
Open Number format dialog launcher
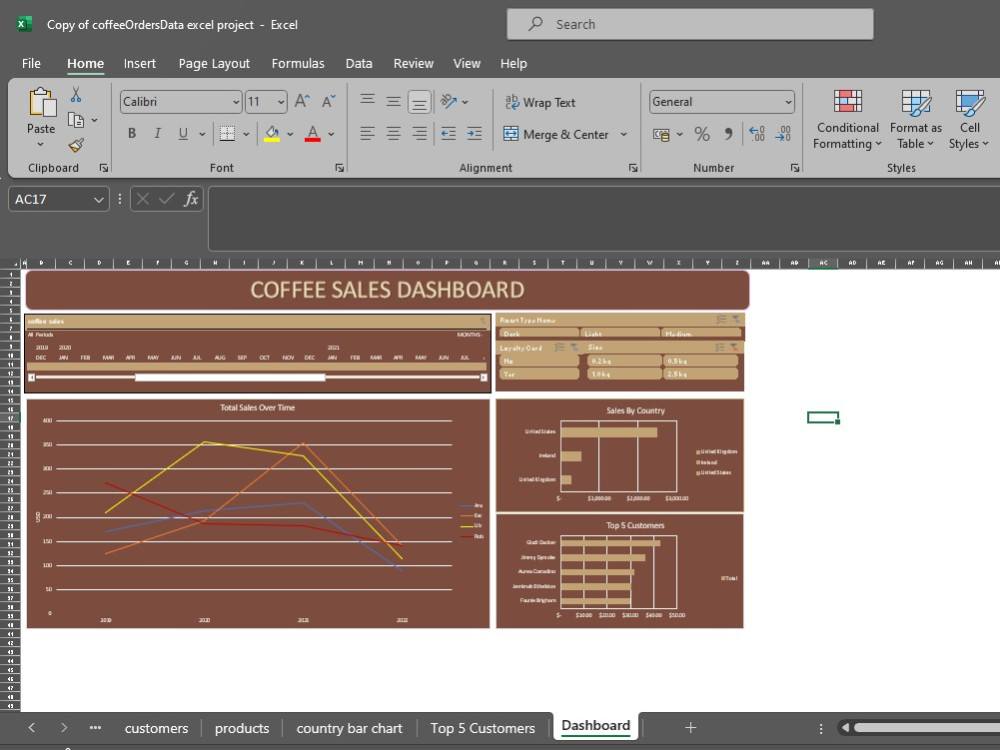(x=795, y=168)
